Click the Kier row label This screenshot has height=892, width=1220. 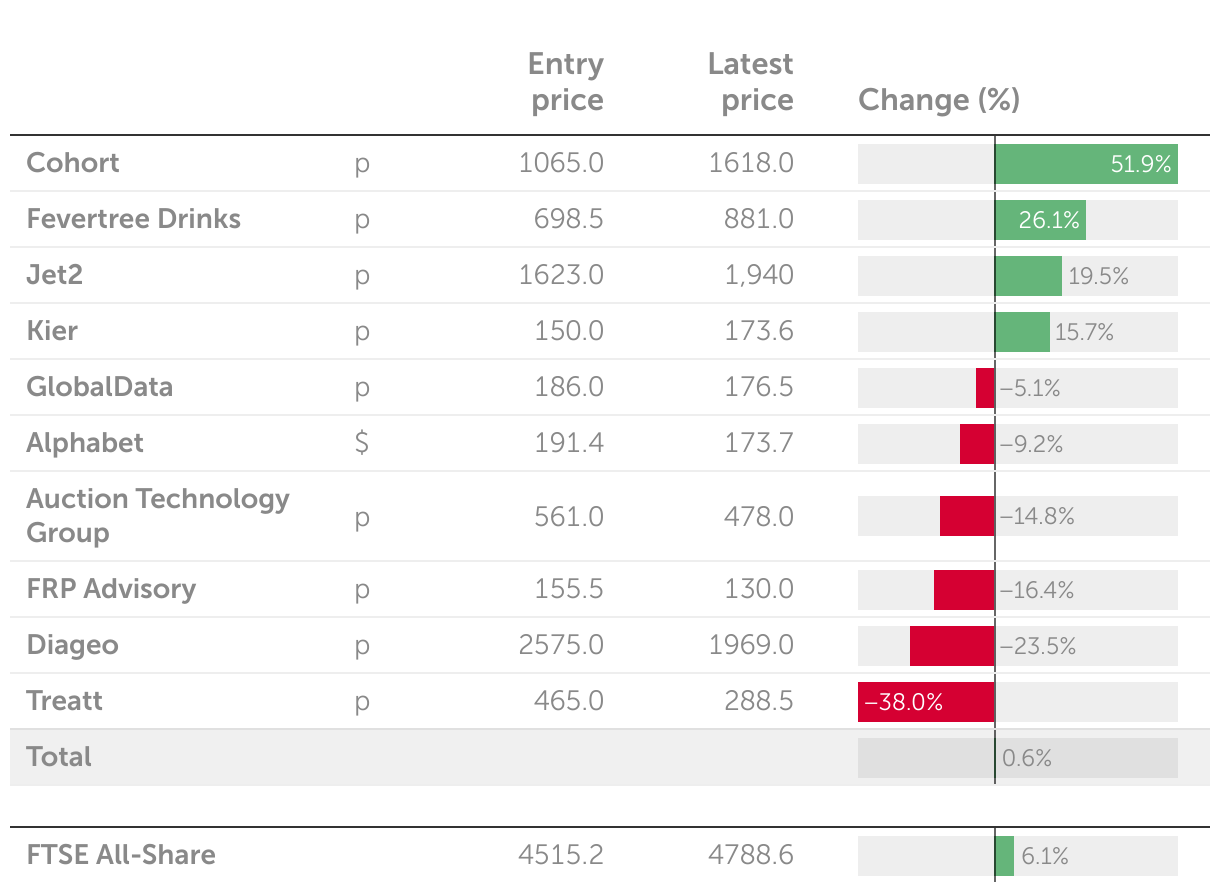click(52, 331)
